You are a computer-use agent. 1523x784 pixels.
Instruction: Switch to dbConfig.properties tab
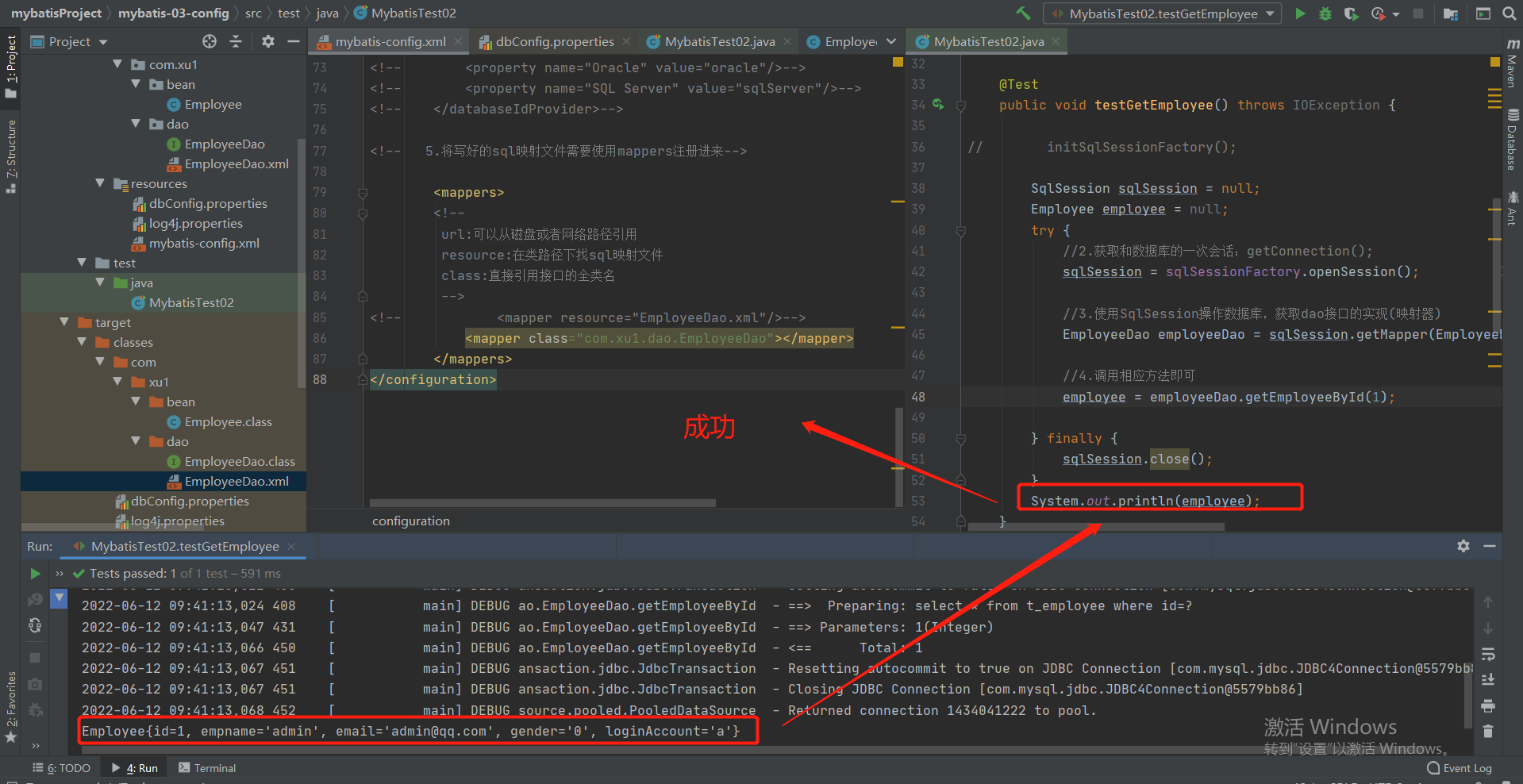(555, 41)
